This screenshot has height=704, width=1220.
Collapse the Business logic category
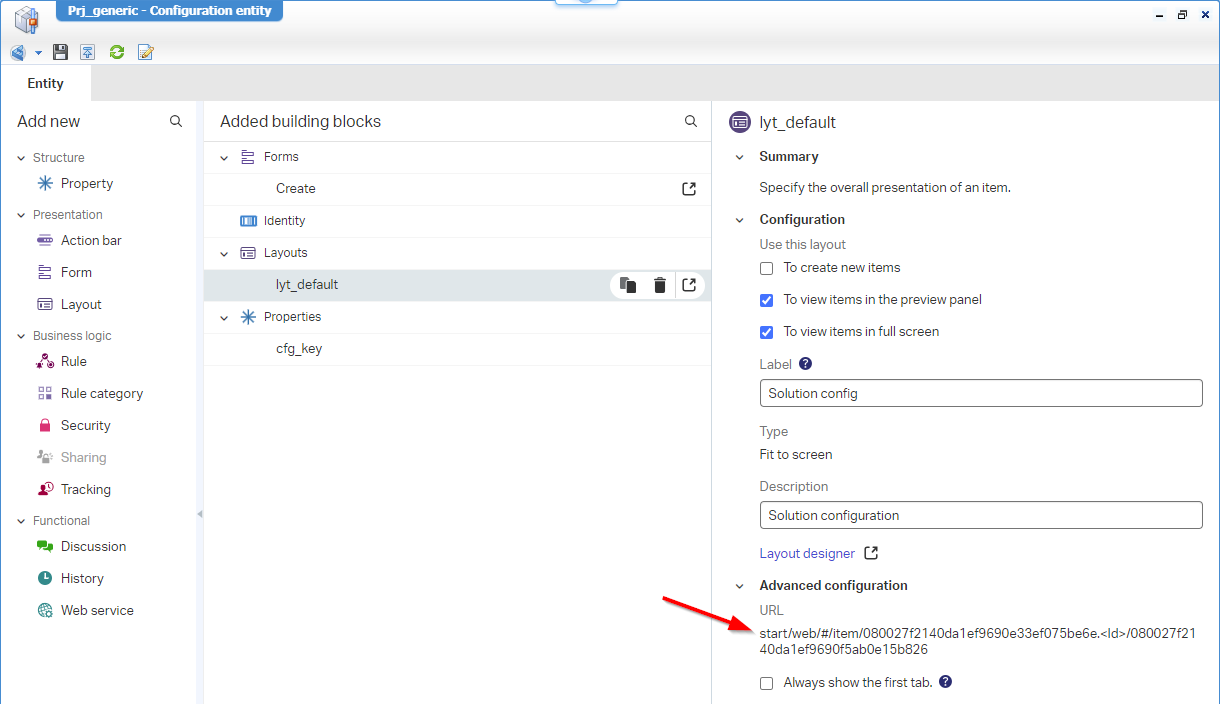coord(21,336)
